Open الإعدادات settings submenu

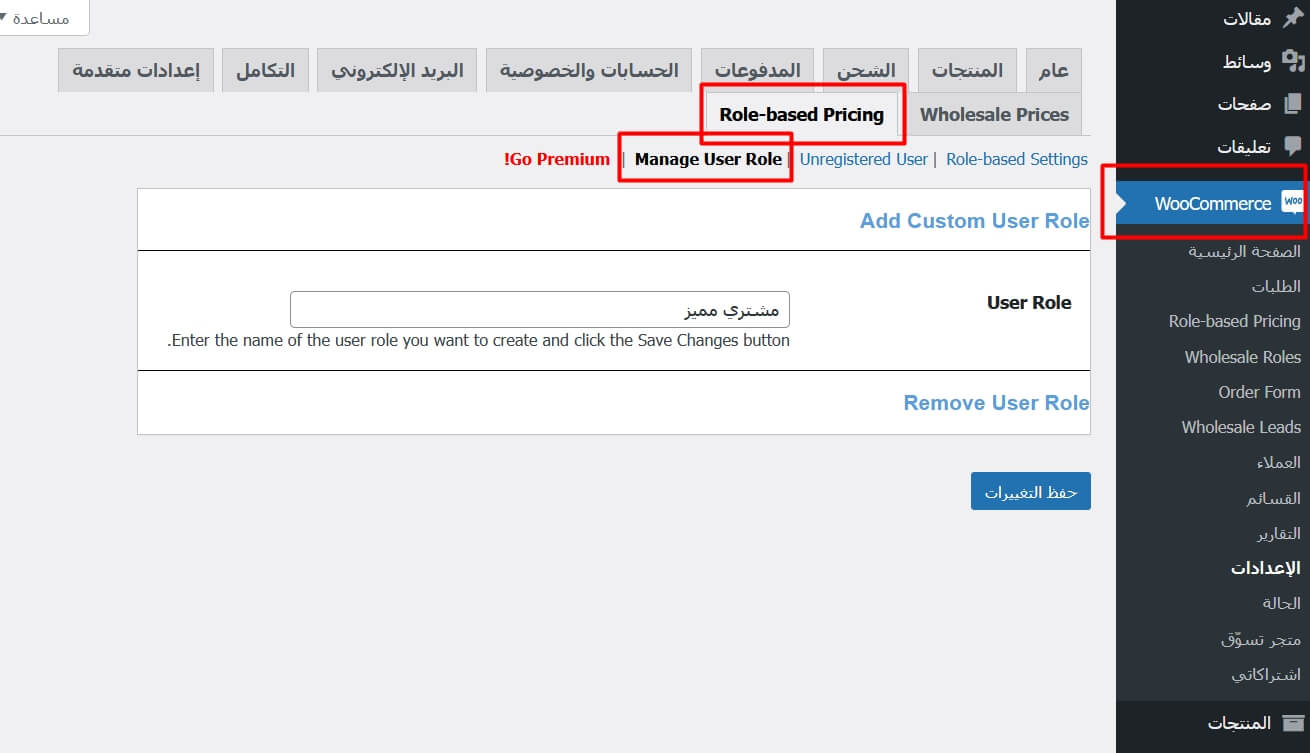(1265, 568)
